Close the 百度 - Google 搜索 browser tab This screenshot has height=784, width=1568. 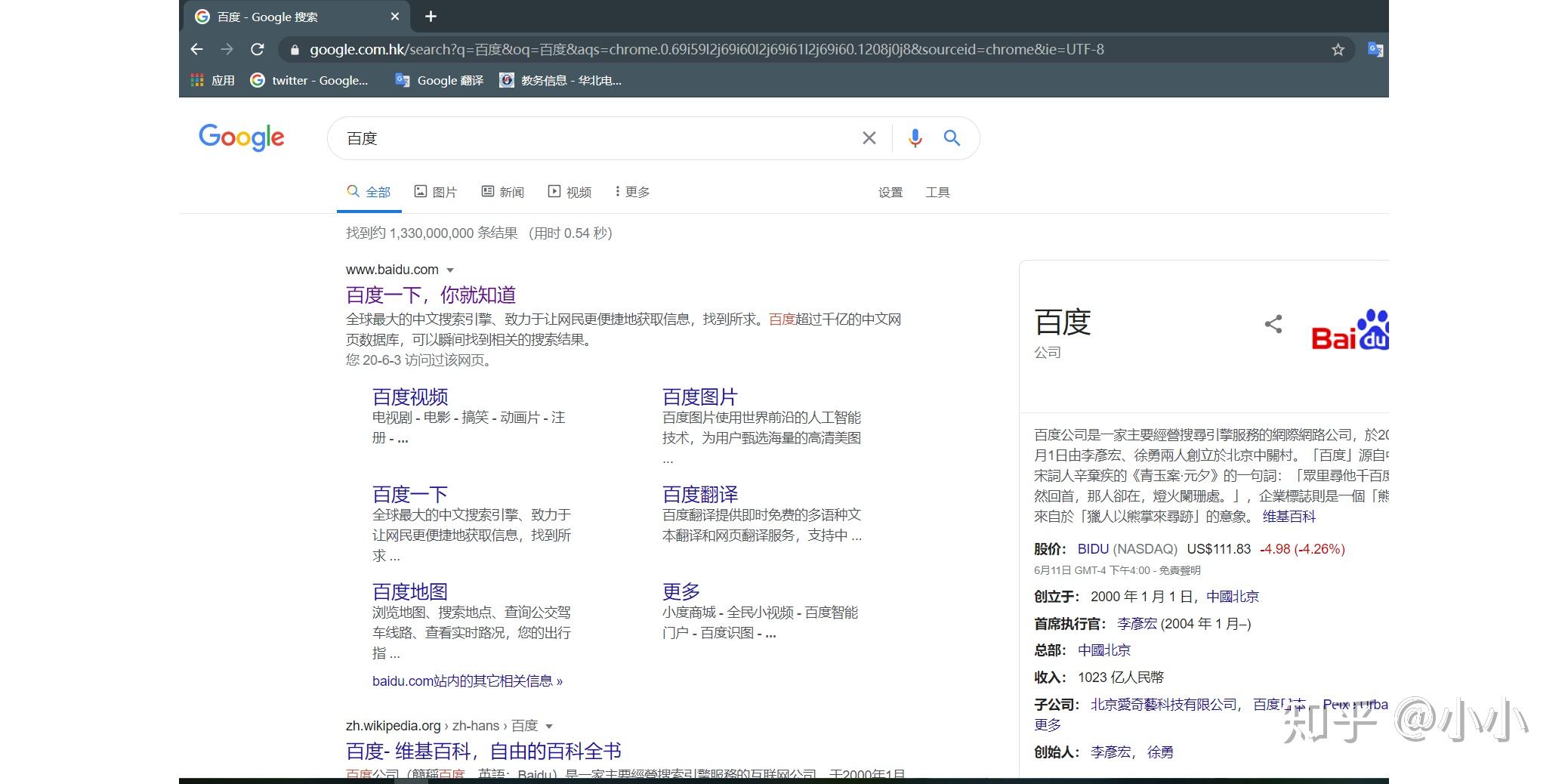pos(395,17)
